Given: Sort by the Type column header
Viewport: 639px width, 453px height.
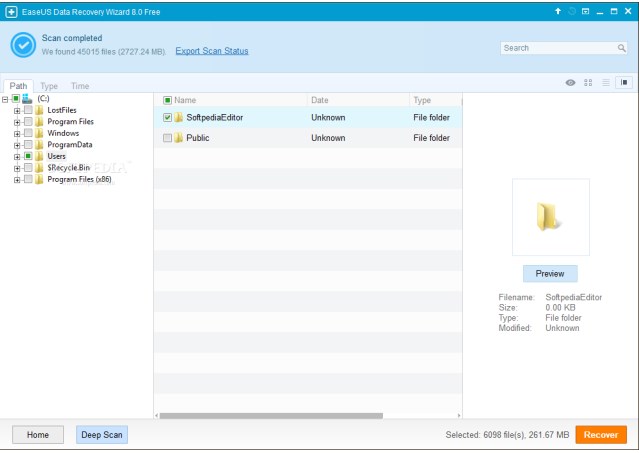Looking at the screenshot, I should point(422,100).
